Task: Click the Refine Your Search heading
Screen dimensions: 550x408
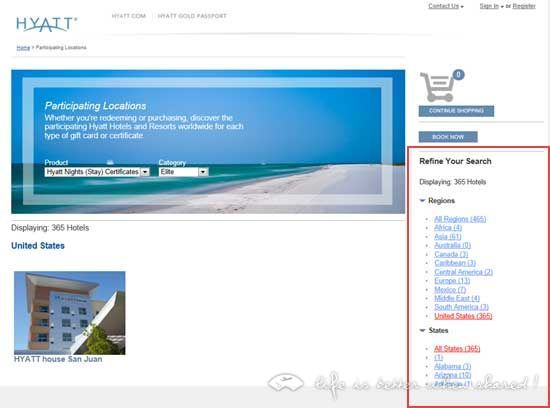Action: pos(455,161)
